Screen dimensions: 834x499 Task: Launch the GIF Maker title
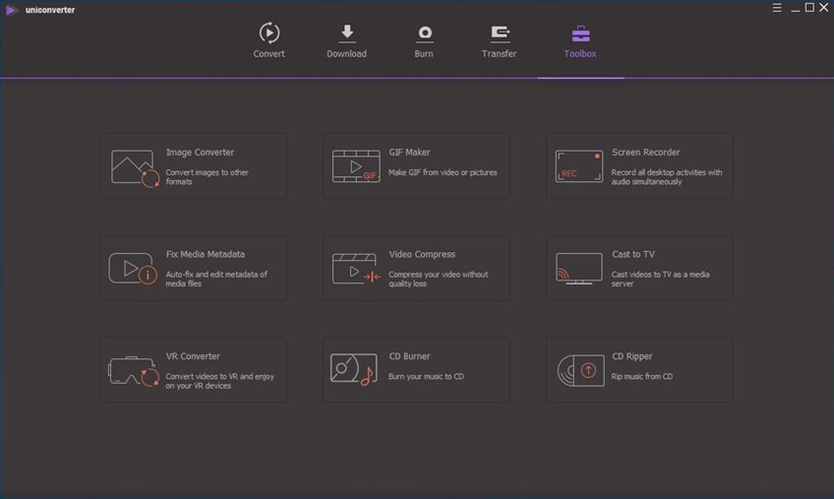[410, 152]
